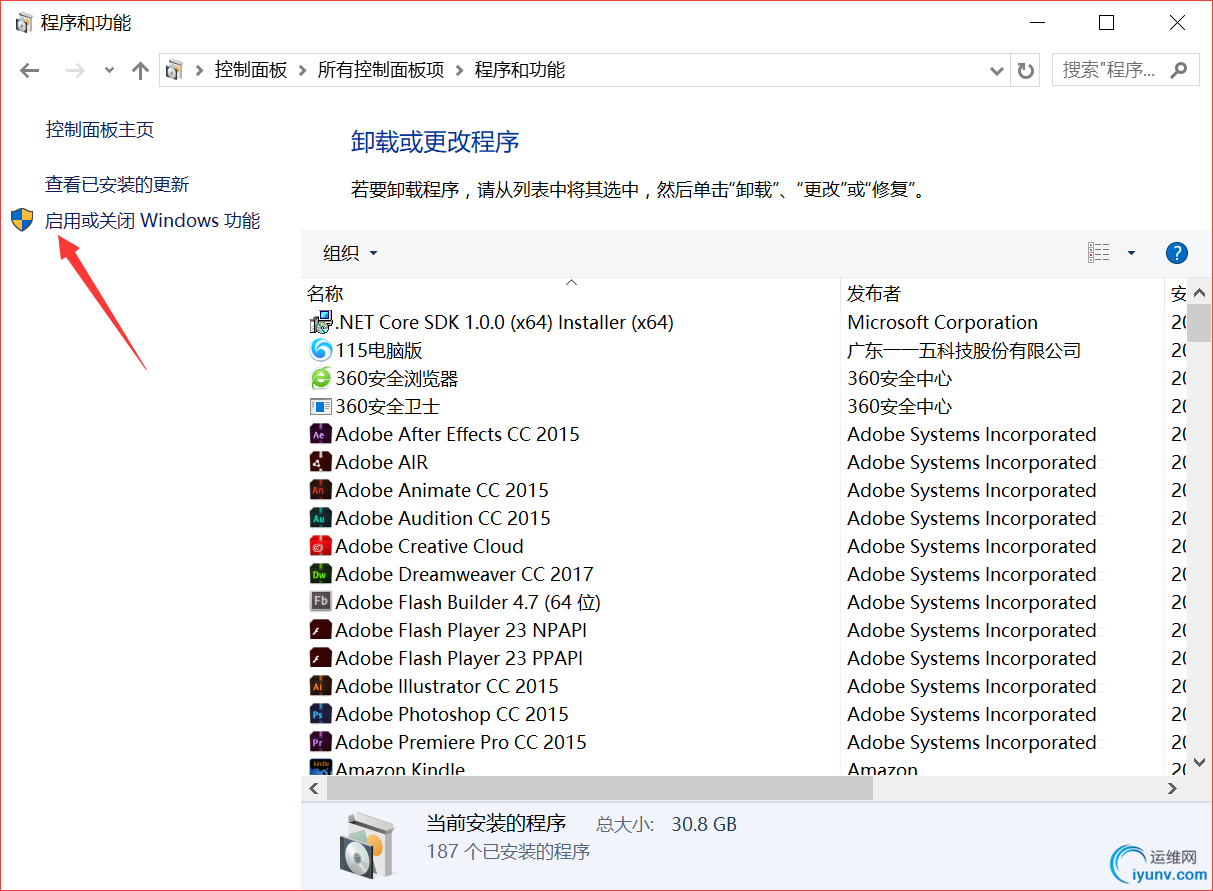
Task: Click the Adobe Illustrator CC 2015 icon
Action: pos(320,686)
